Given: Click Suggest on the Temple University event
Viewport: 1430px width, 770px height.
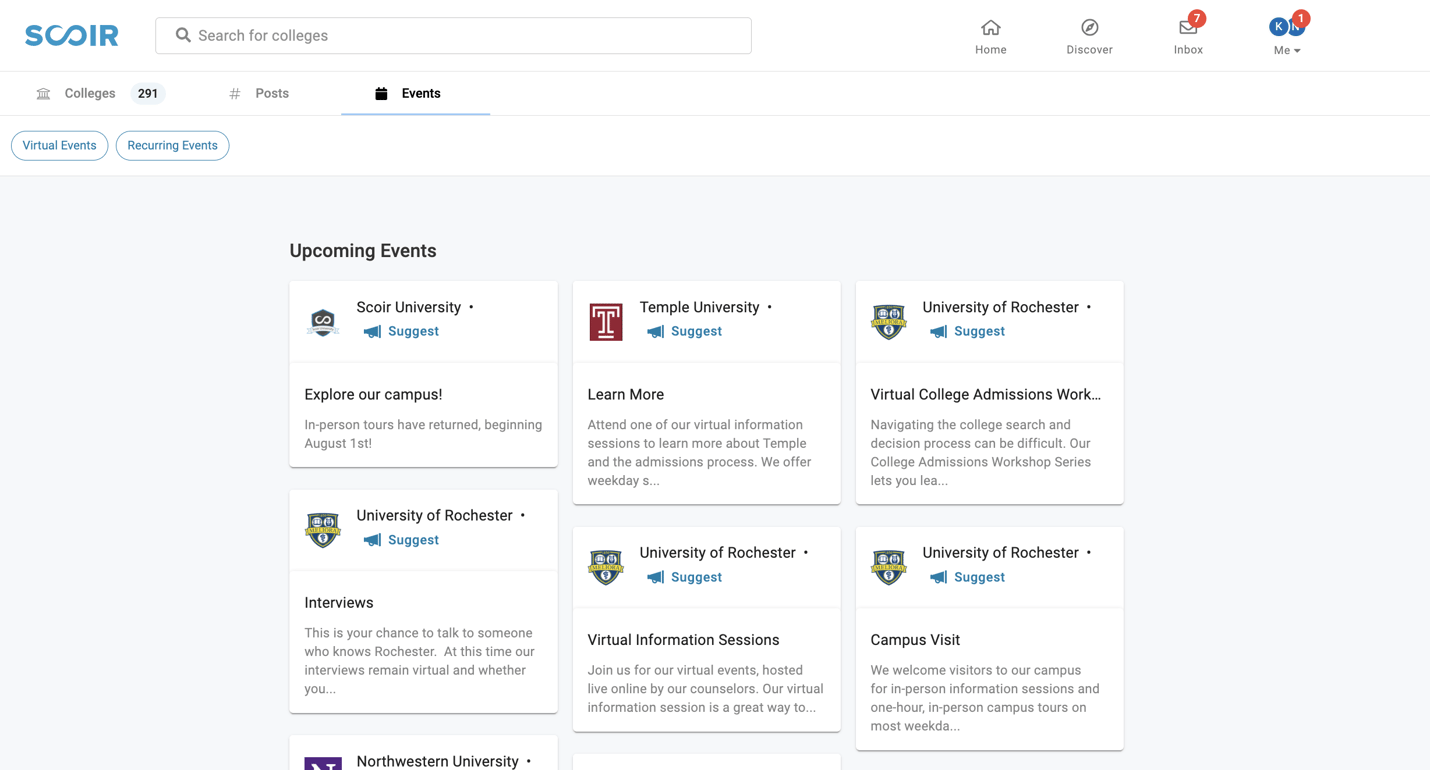Looking at the screenshot, I should tap(697, 331).
